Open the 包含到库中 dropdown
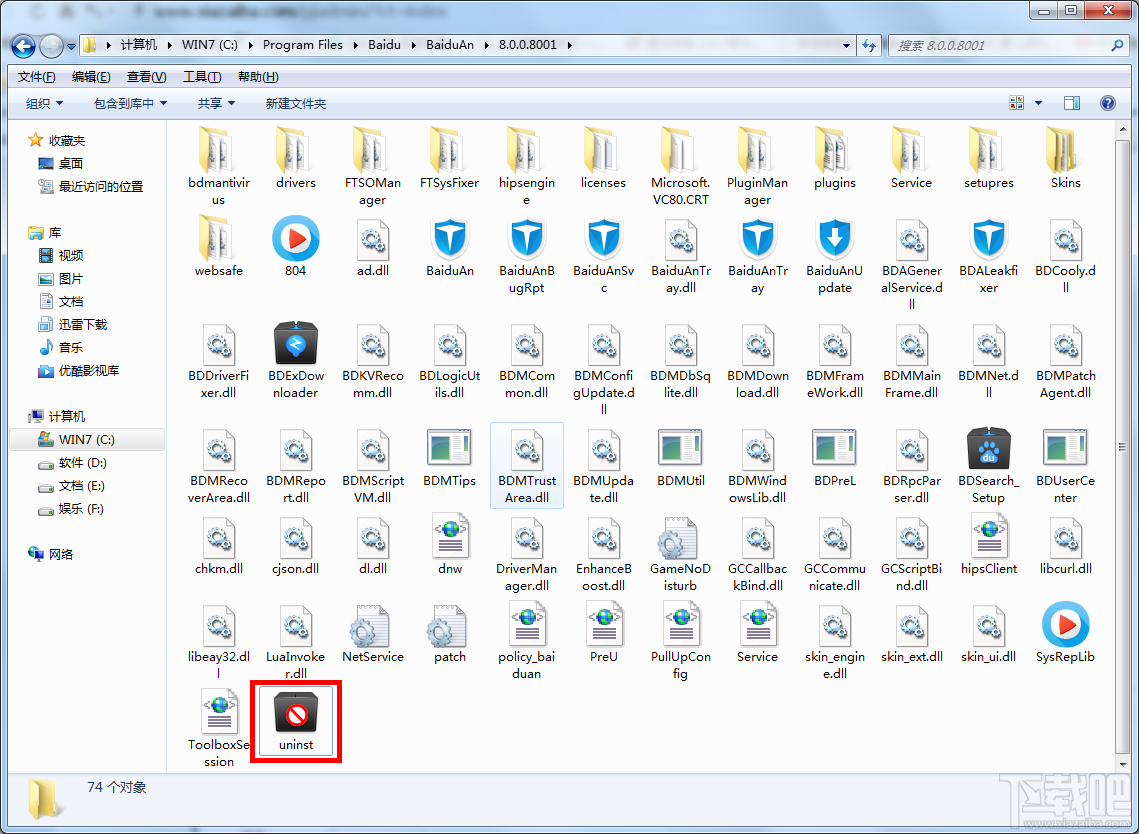1139x834 pixels. click(131, 104)
